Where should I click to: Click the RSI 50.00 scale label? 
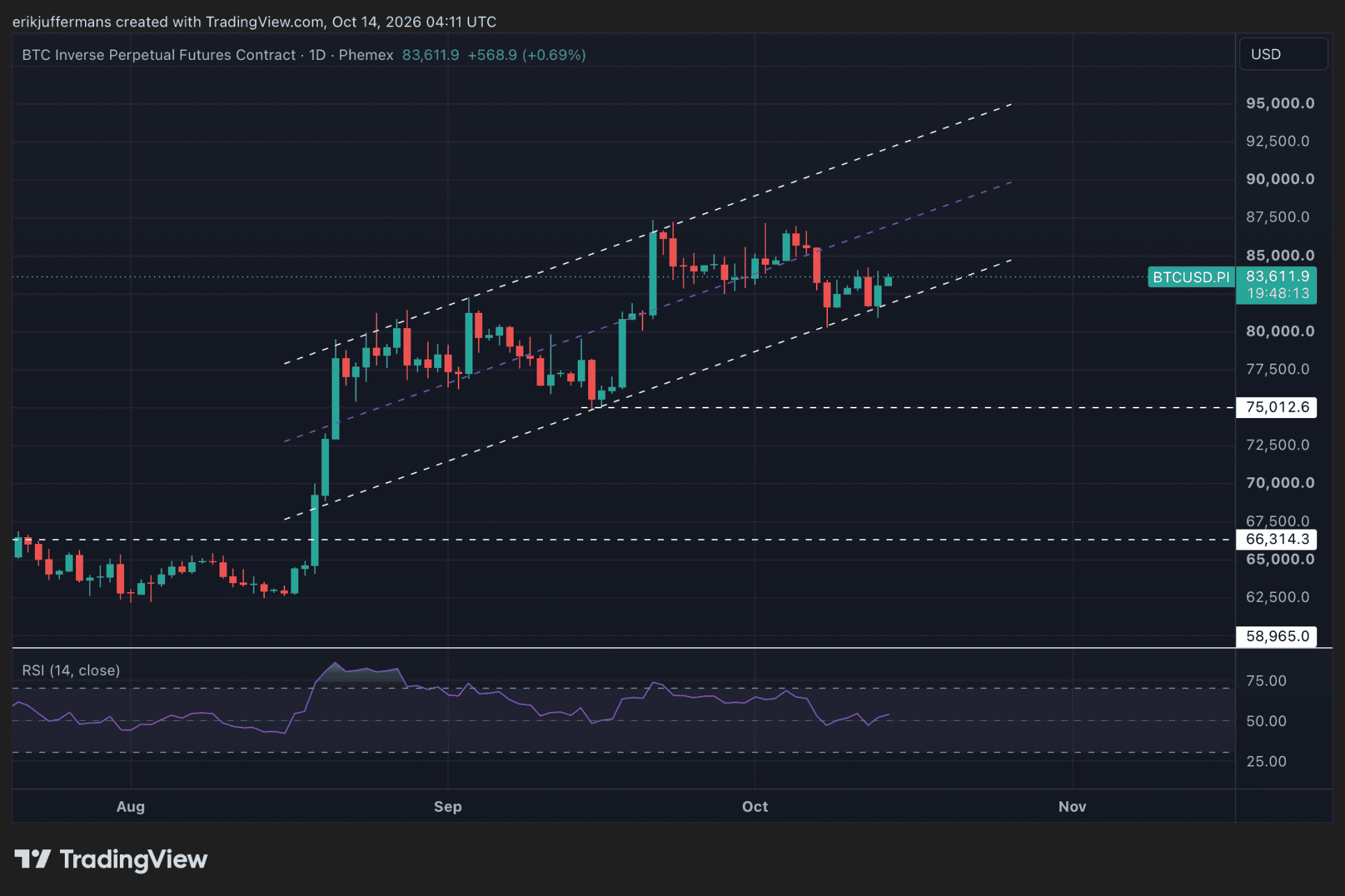click(x=1266, y=721)
